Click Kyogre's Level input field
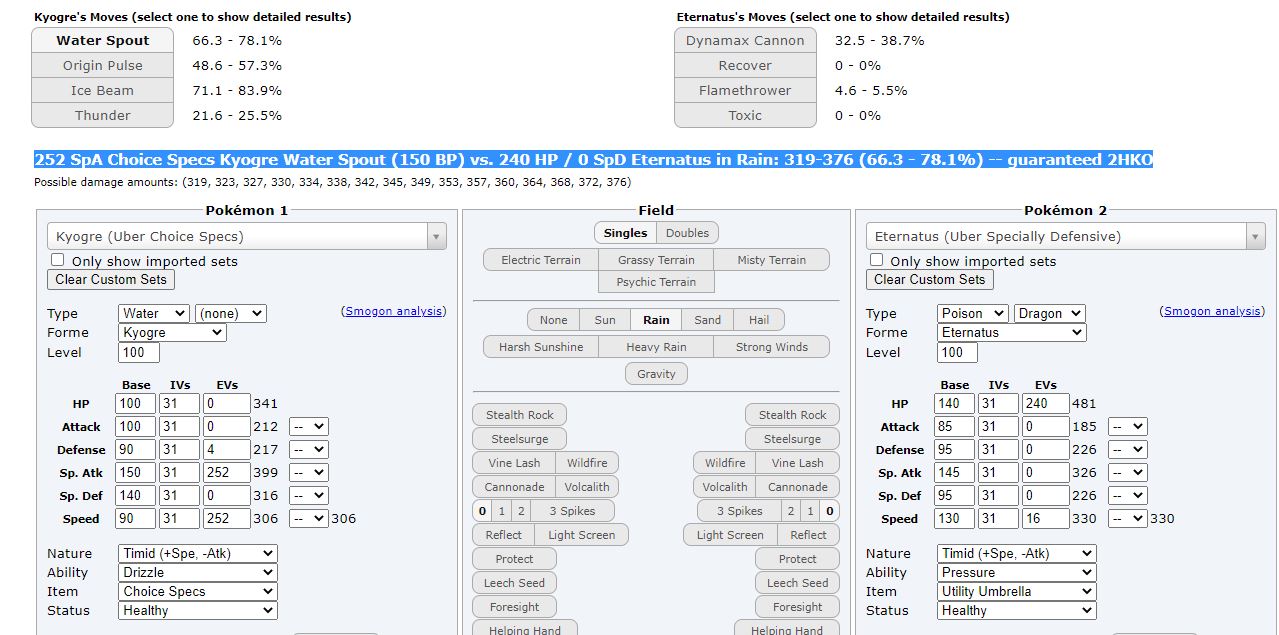This screenshot has height=635, width=1279. (x=138, y=352)
